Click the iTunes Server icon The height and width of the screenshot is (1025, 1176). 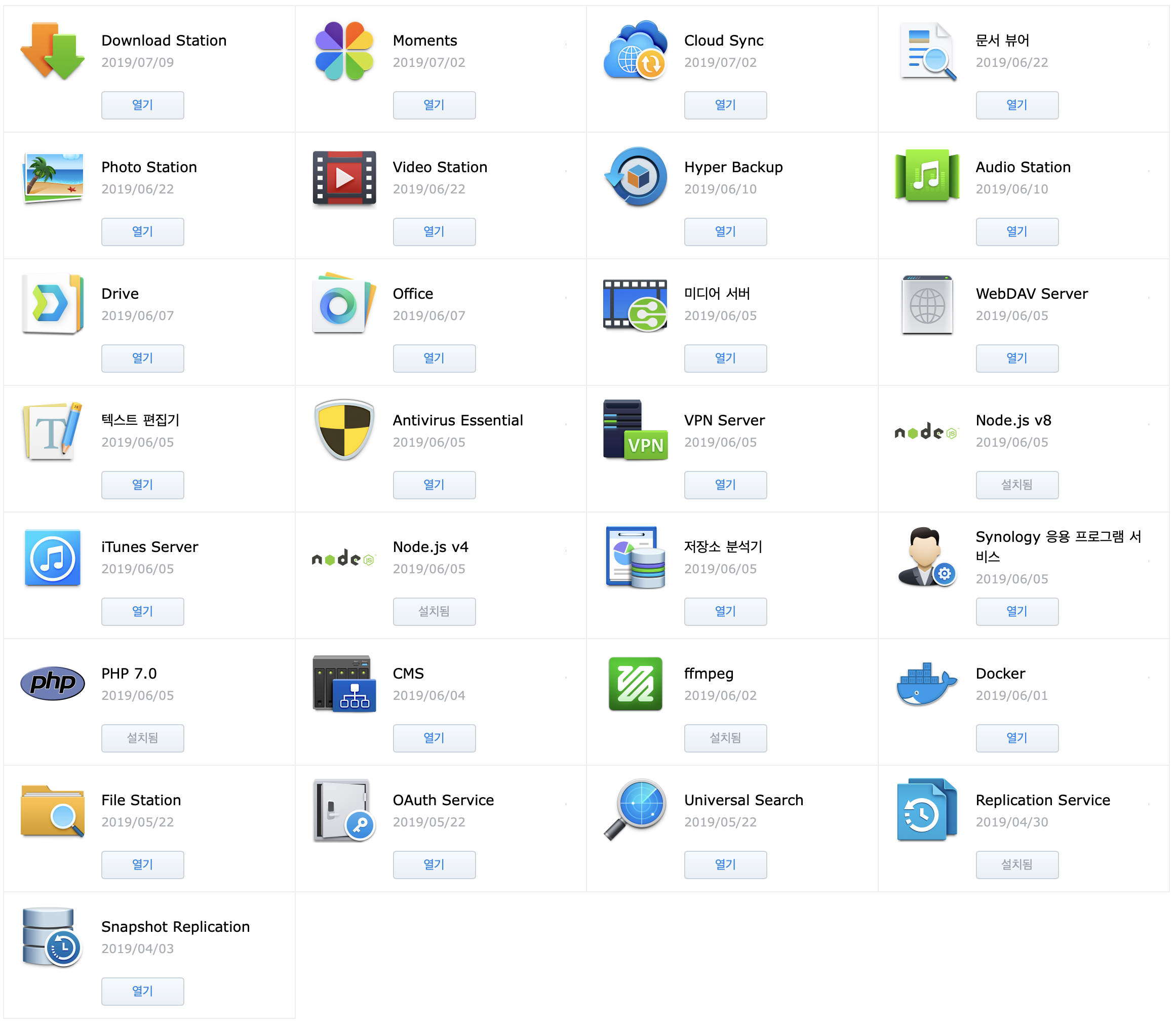[x=53, y=558]
